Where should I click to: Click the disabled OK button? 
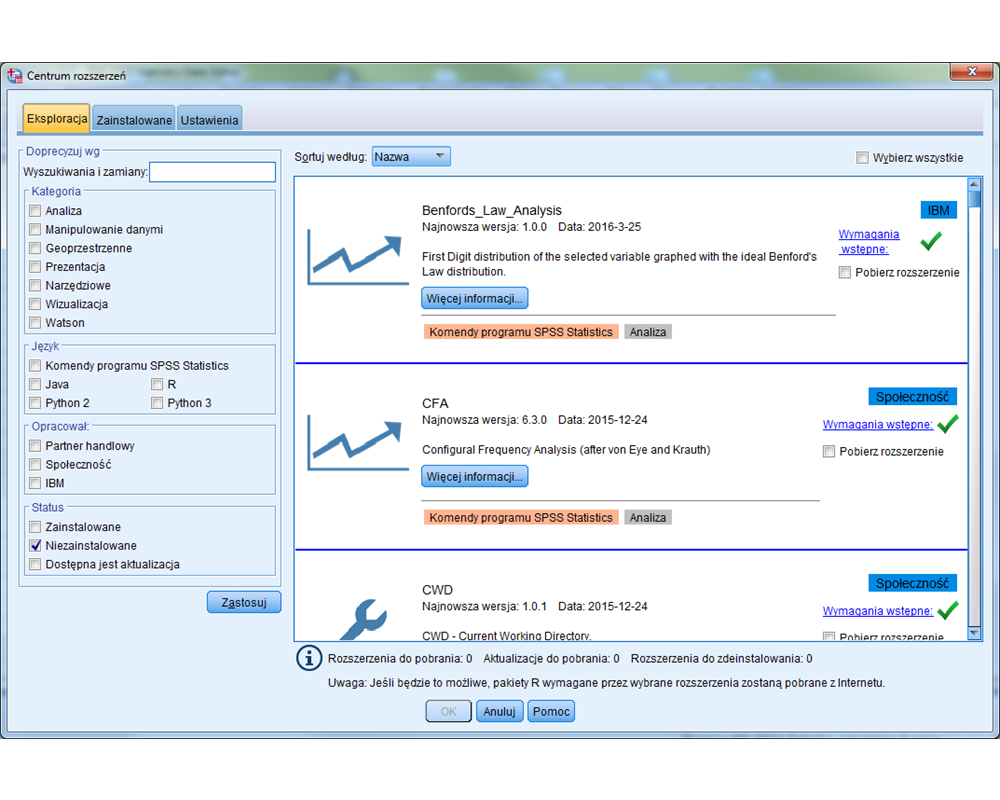tap(448, 711)
